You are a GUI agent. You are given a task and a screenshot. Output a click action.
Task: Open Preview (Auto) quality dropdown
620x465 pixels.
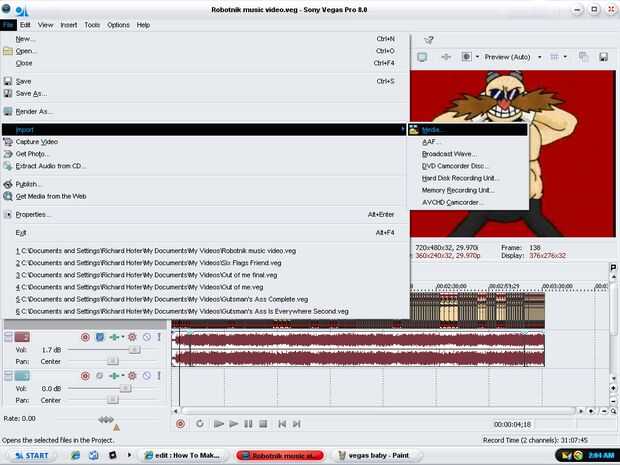tap(540, 57)
